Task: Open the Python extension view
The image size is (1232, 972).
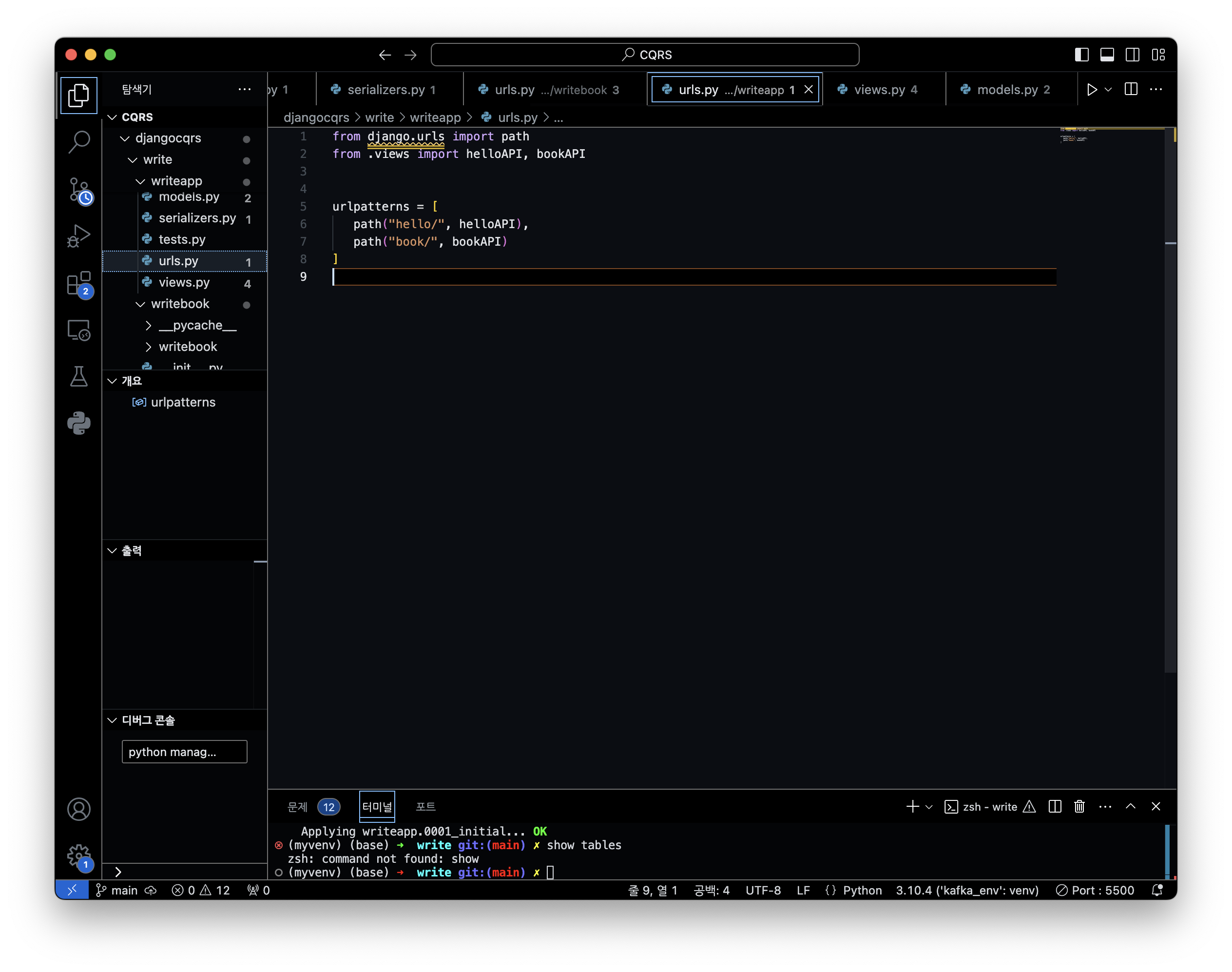Action: pyautogui.click(x=79, y=423)
